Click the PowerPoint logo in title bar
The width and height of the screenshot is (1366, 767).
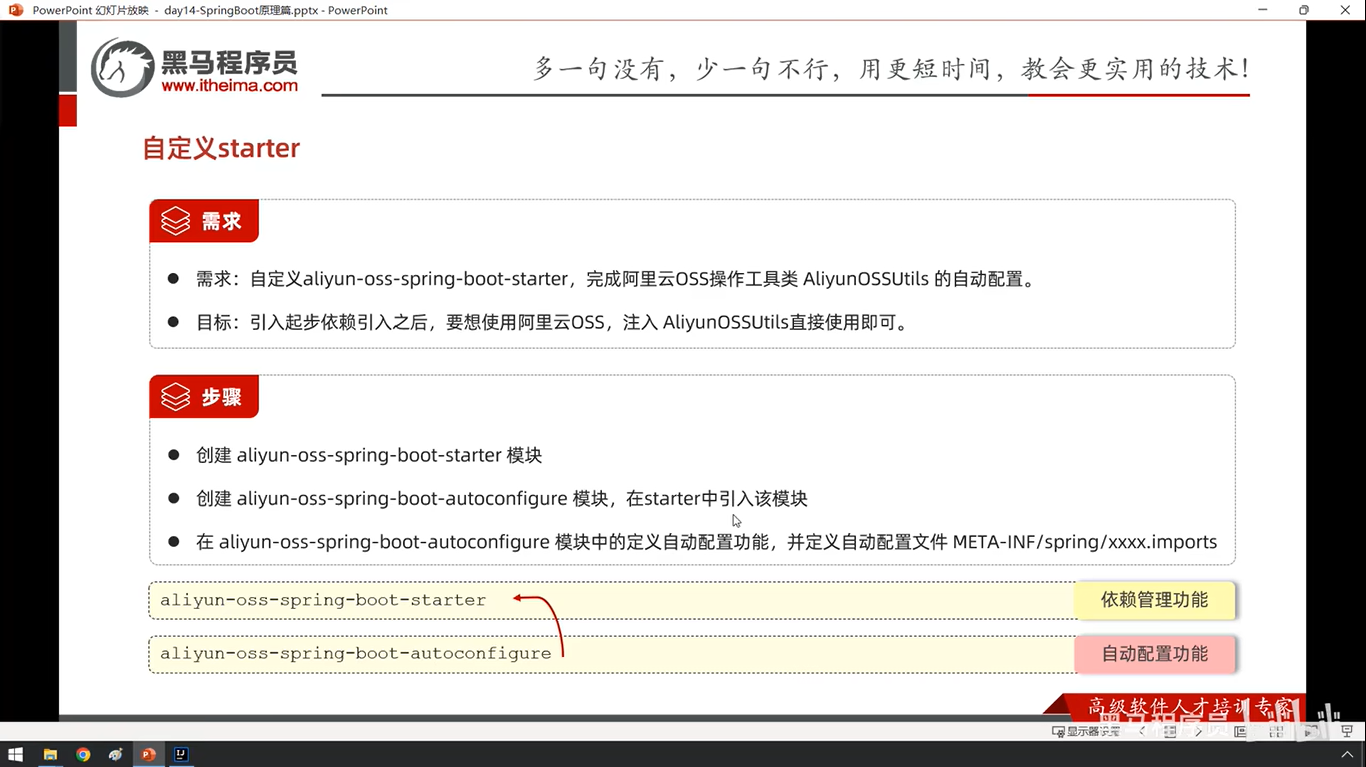tap(15, 10)
